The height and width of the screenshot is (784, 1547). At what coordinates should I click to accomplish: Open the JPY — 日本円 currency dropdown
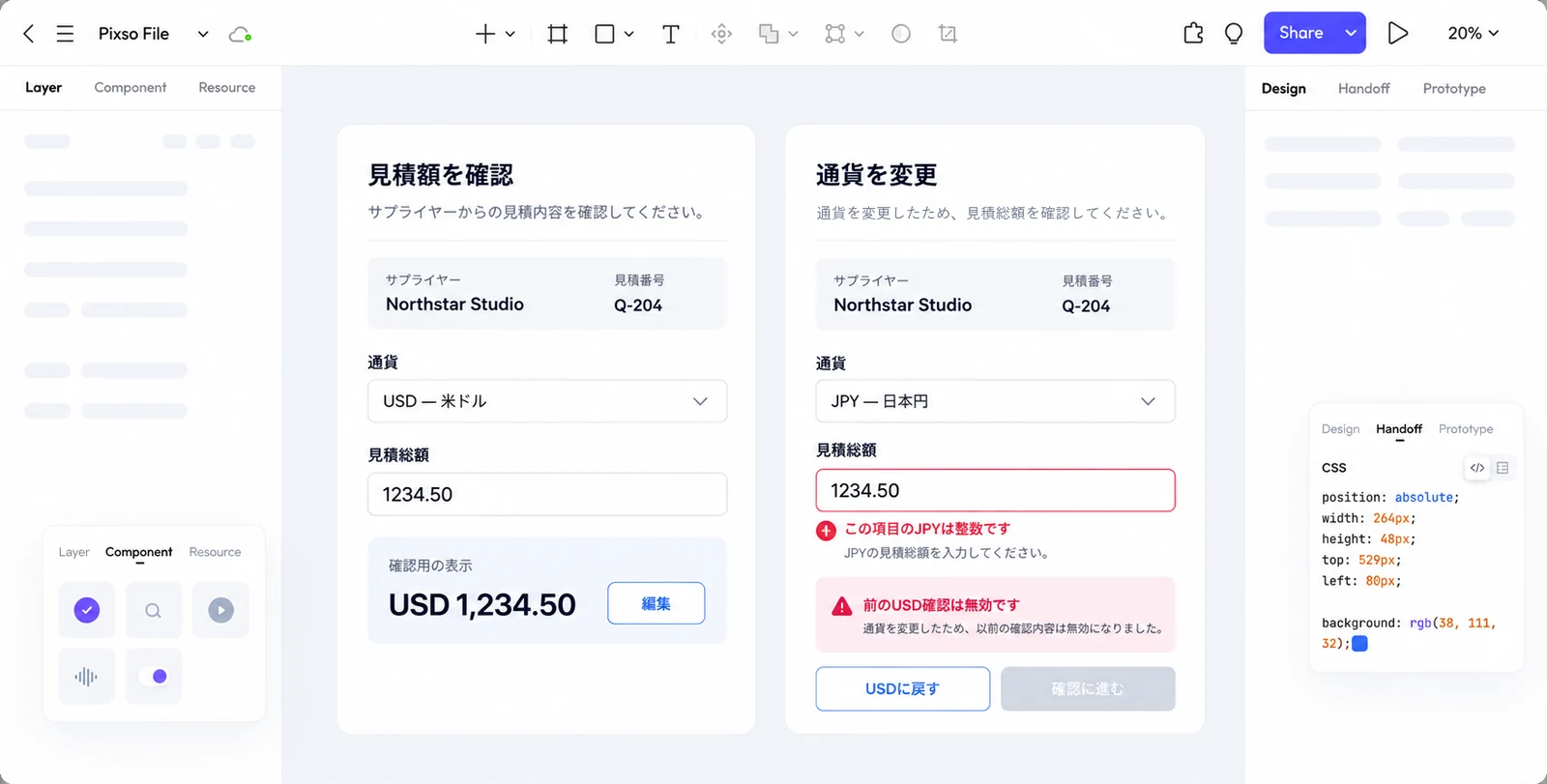995,401
